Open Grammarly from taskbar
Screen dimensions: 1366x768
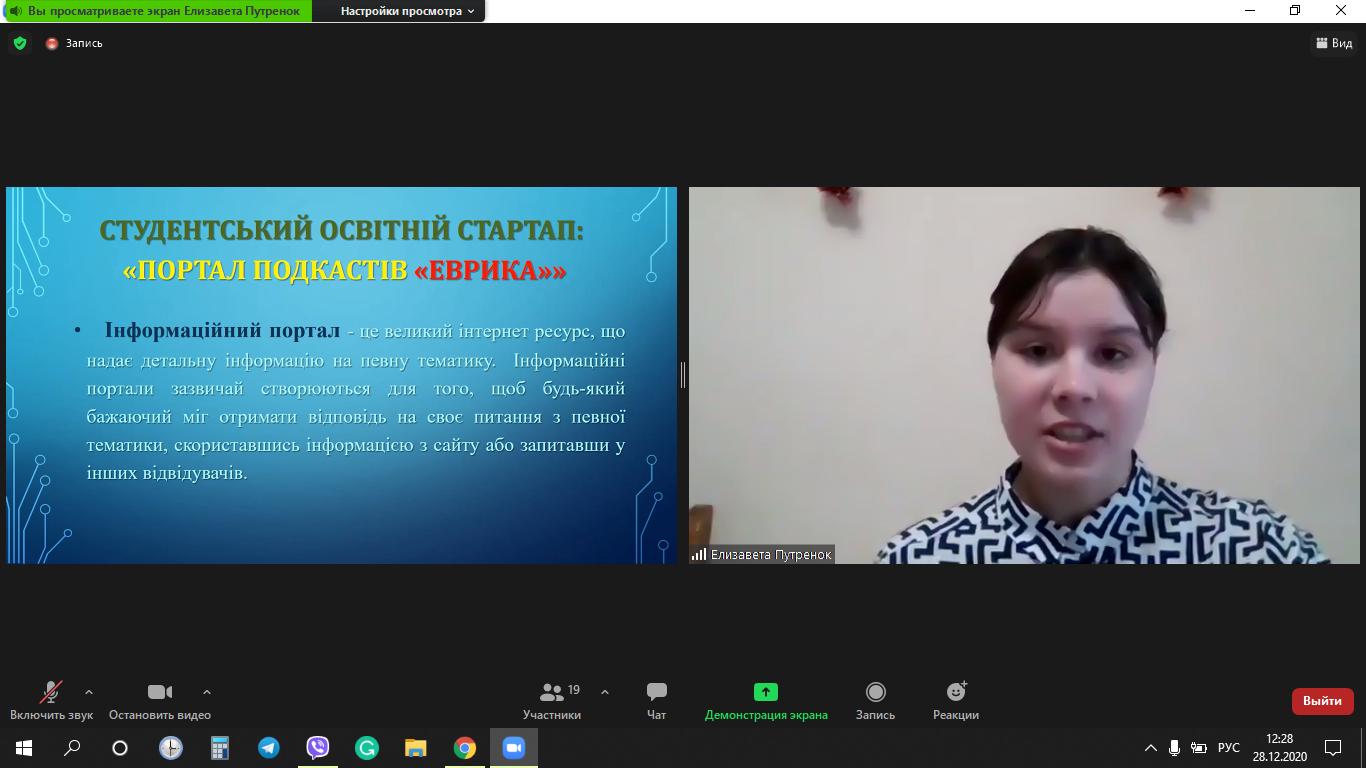click(367, 747)
